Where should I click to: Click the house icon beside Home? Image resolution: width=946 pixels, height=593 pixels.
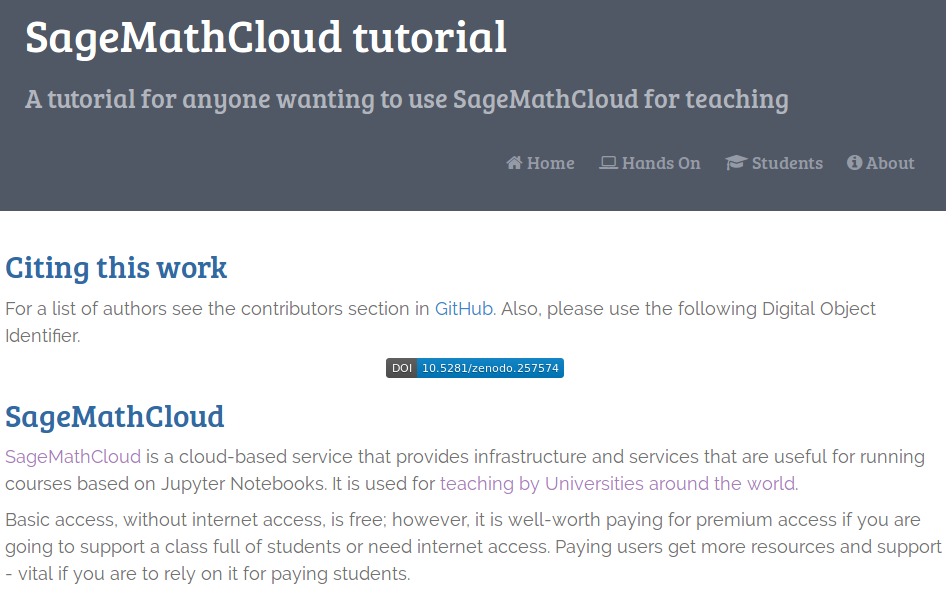point(514,163)
